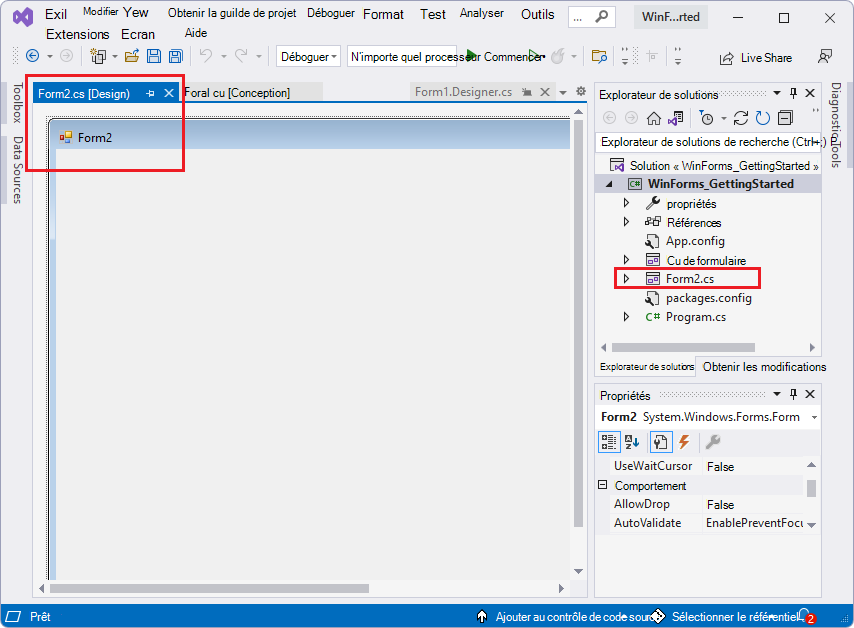Viewport: 854px width, 628px height.
Task: Save current file with the disk icon
Action: pyautogui.click(x=154, y=56)
